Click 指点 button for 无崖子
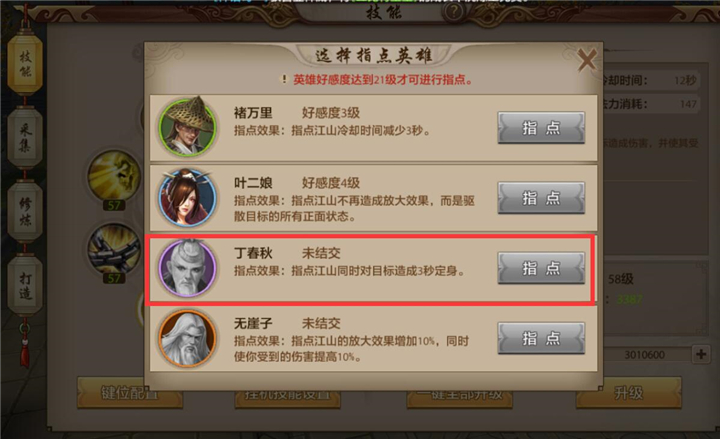 [x=541, y=338]
